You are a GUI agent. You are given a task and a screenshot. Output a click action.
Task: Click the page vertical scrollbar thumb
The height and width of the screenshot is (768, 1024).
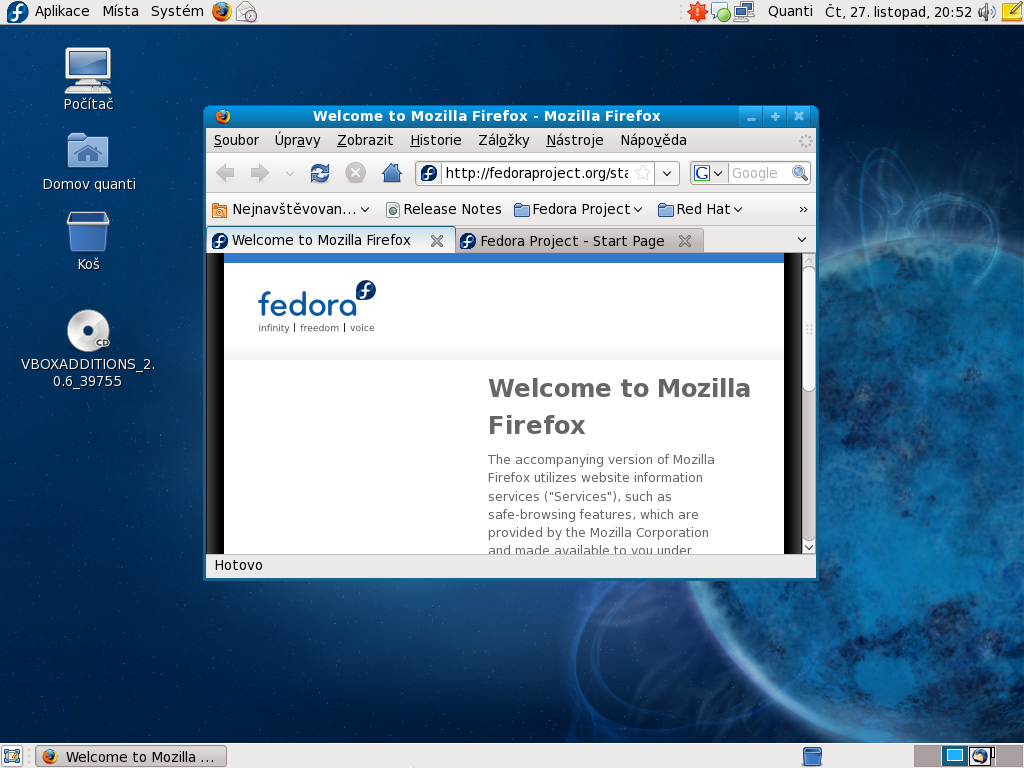coord(808,328)
